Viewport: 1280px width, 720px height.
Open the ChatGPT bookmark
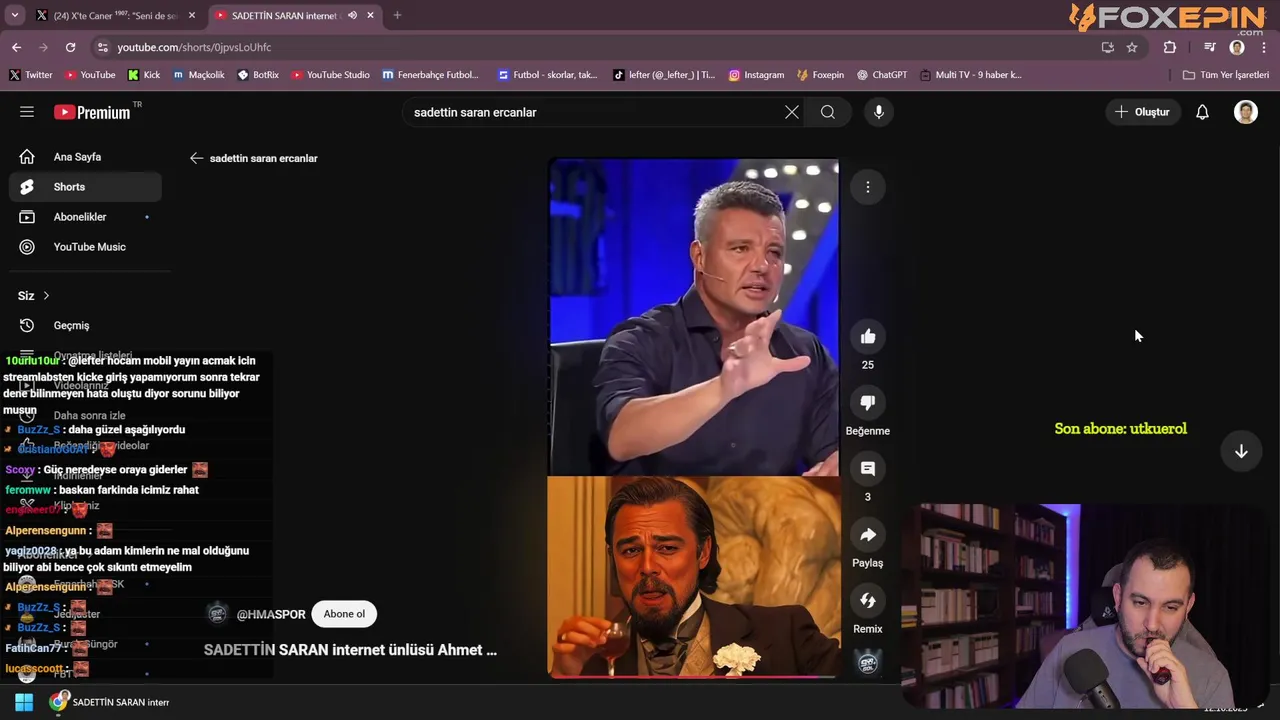coord(882,75)
